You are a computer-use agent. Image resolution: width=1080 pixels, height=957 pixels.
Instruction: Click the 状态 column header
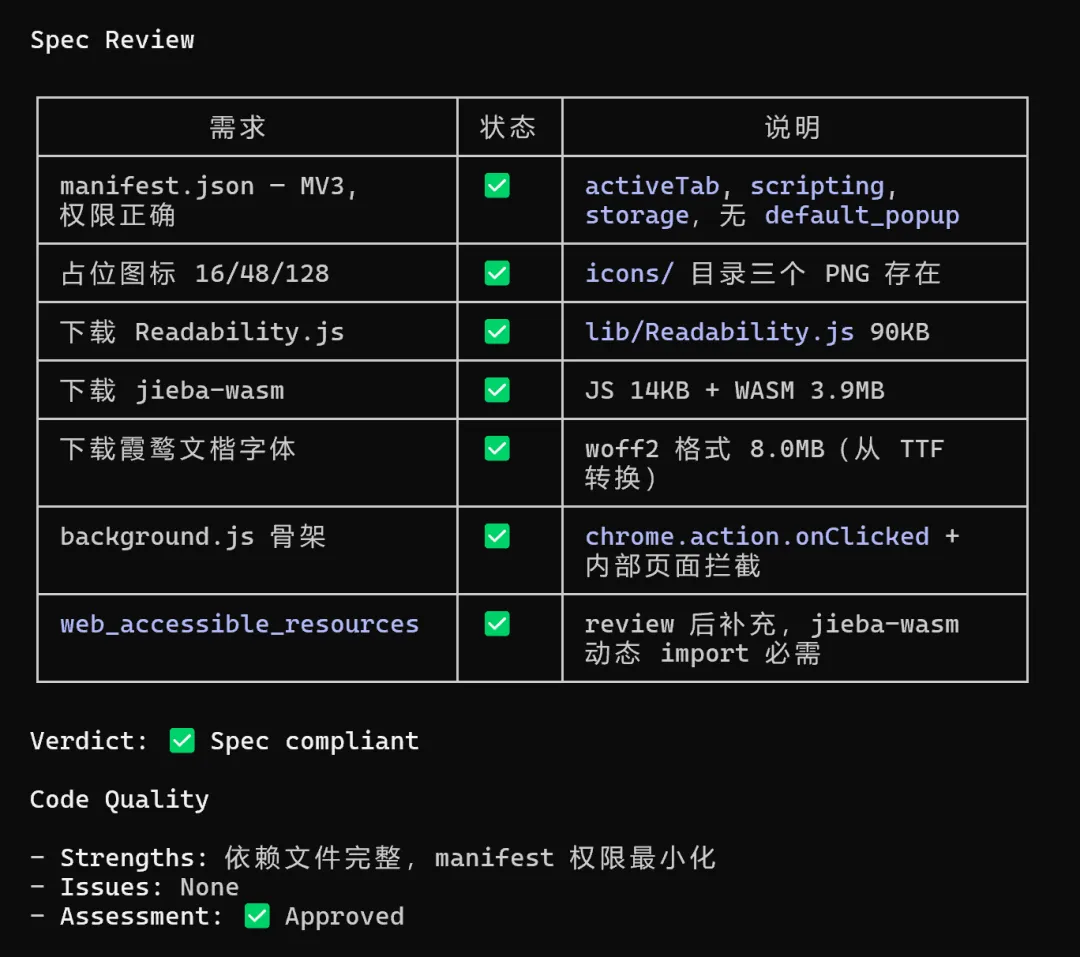click(x=508, y=127)
